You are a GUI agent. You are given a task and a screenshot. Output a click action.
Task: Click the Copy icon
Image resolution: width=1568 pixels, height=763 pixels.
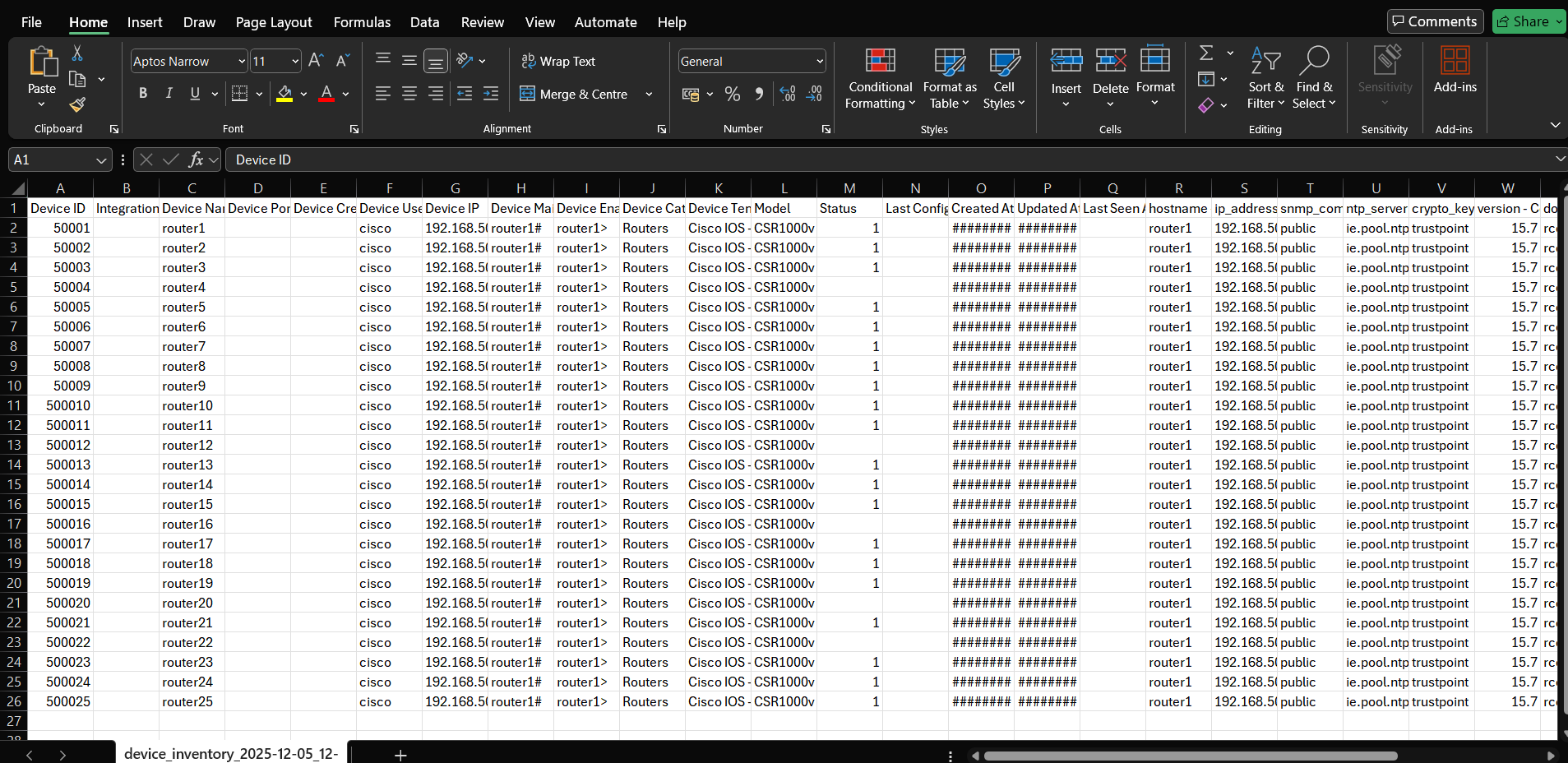coord(77,80)
